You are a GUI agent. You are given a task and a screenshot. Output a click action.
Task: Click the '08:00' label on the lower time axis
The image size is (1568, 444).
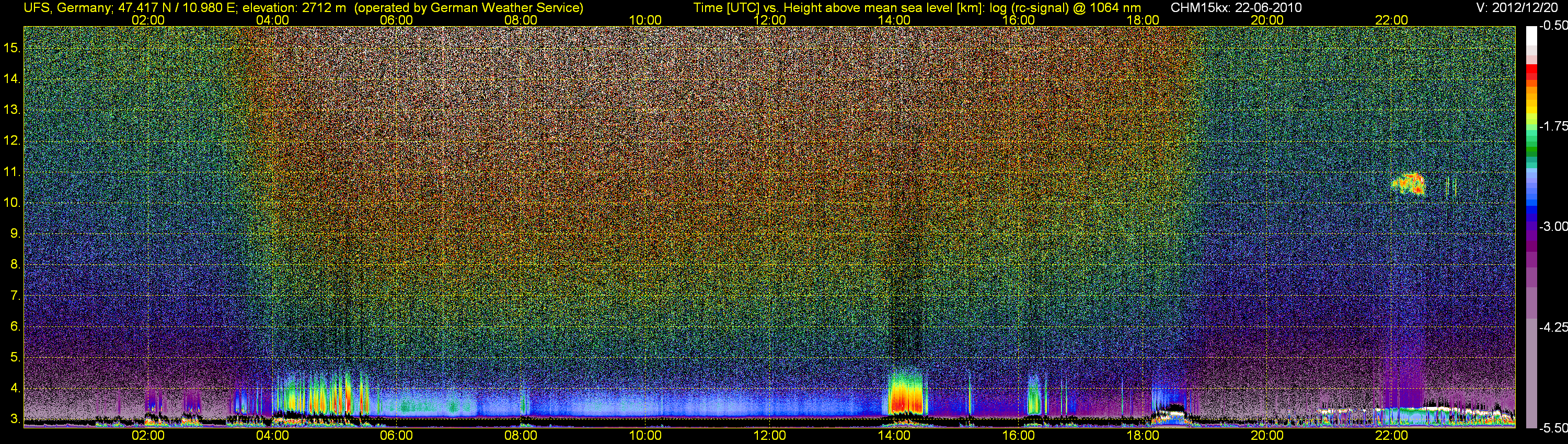point(521,436)
